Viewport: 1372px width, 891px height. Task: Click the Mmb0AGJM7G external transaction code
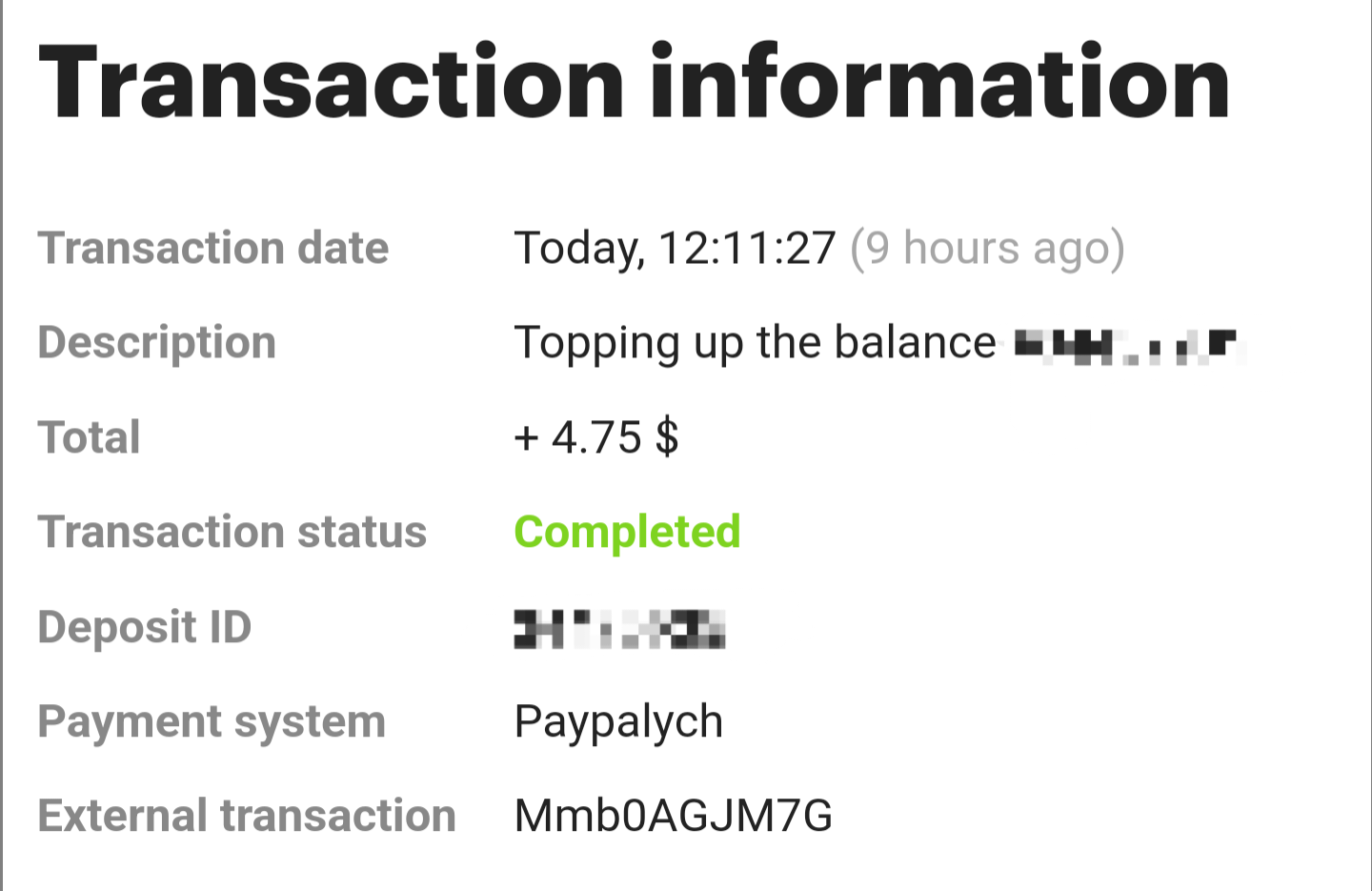[673, 816]
